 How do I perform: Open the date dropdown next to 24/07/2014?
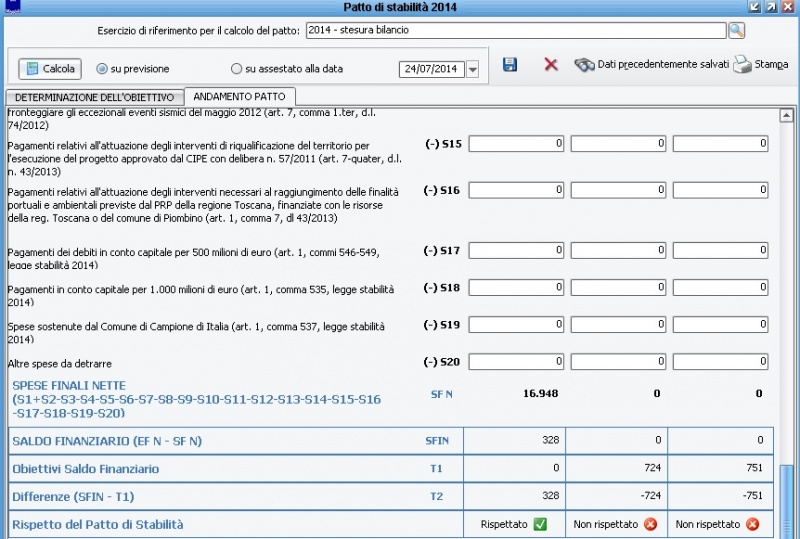pyautogui.click(x=472, y=69)
